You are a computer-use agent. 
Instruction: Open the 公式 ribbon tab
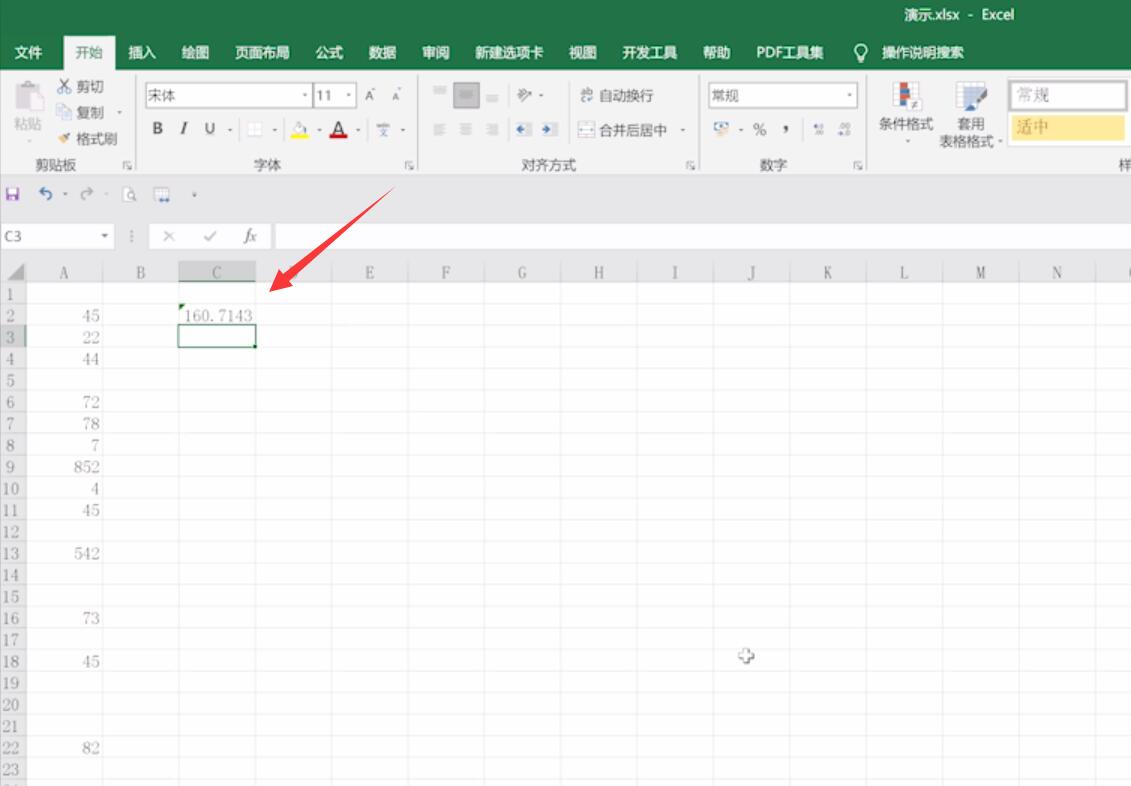pyautogui.click(x=328, y=53)
